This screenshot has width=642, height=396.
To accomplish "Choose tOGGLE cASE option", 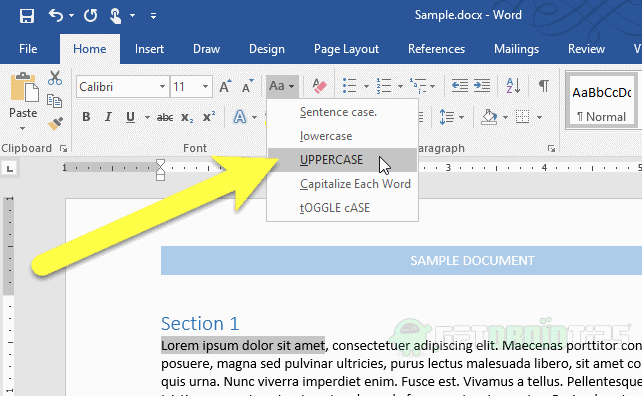I will [x=342, y=208].
